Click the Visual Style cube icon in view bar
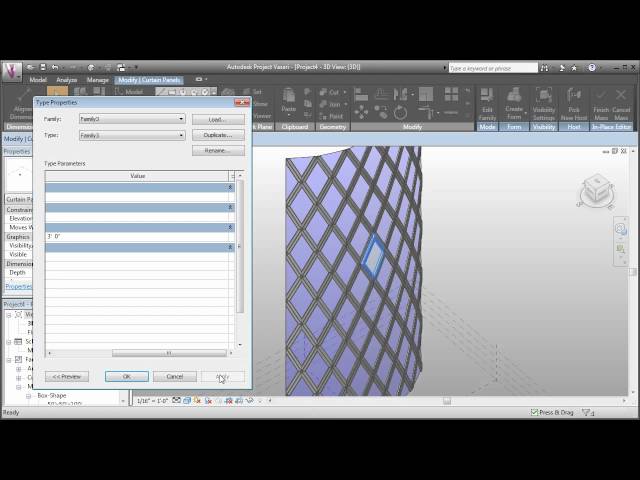 click(187, 401)
